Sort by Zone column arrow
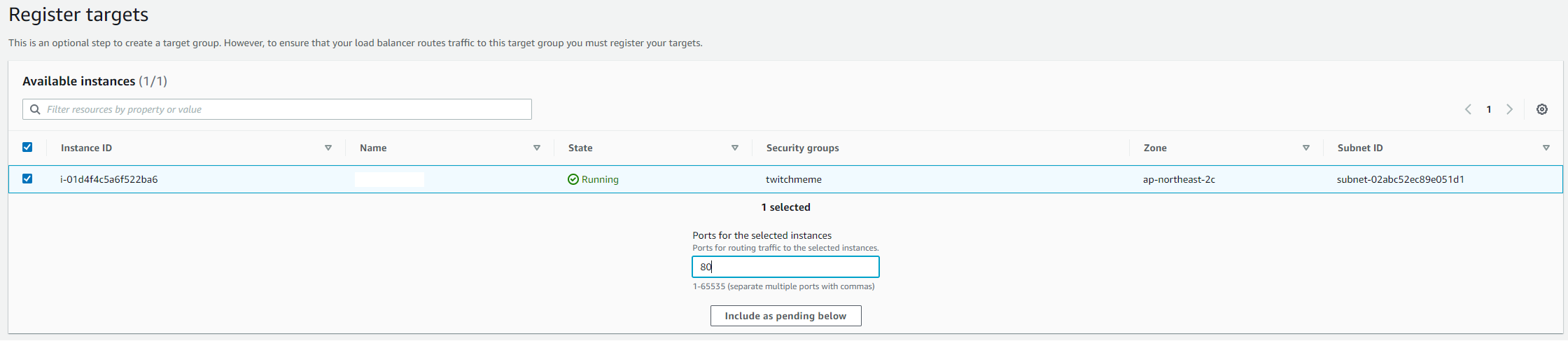This screenshot has width=1568, height=341. coord(1306,148)
